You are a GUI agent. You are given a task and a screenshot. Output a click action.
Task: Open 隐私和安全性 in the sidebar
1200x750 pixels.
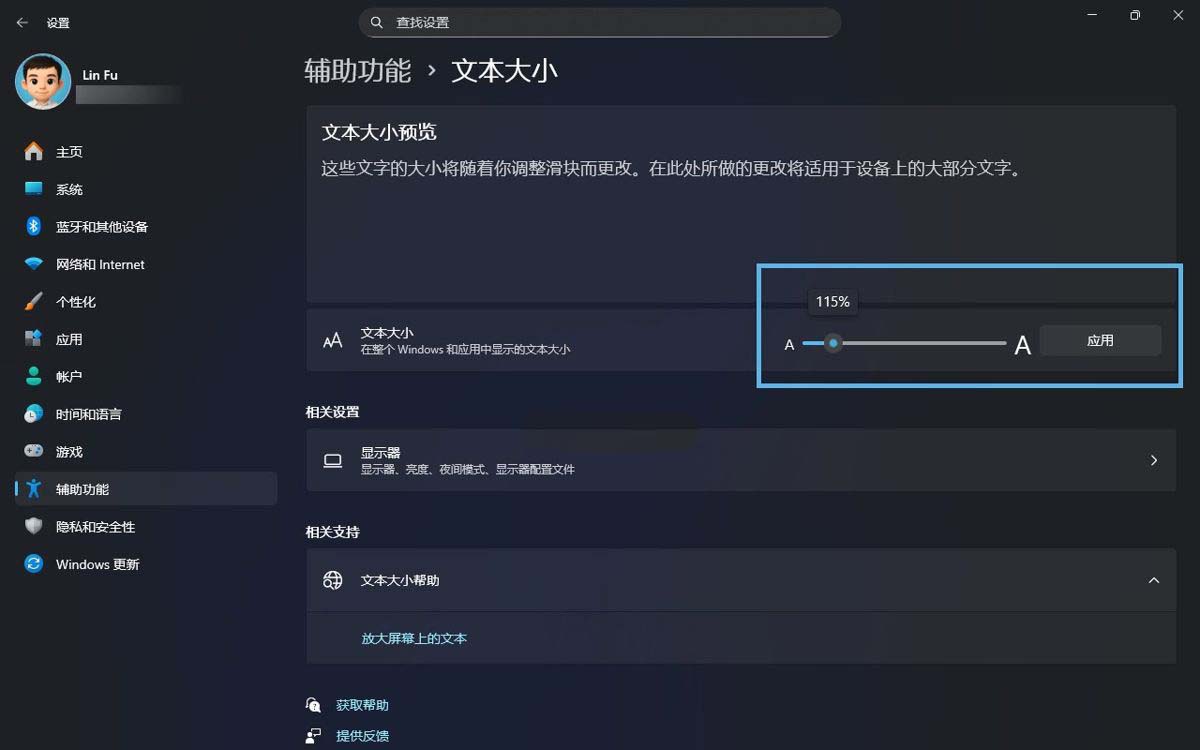click(x=95, y=527)
